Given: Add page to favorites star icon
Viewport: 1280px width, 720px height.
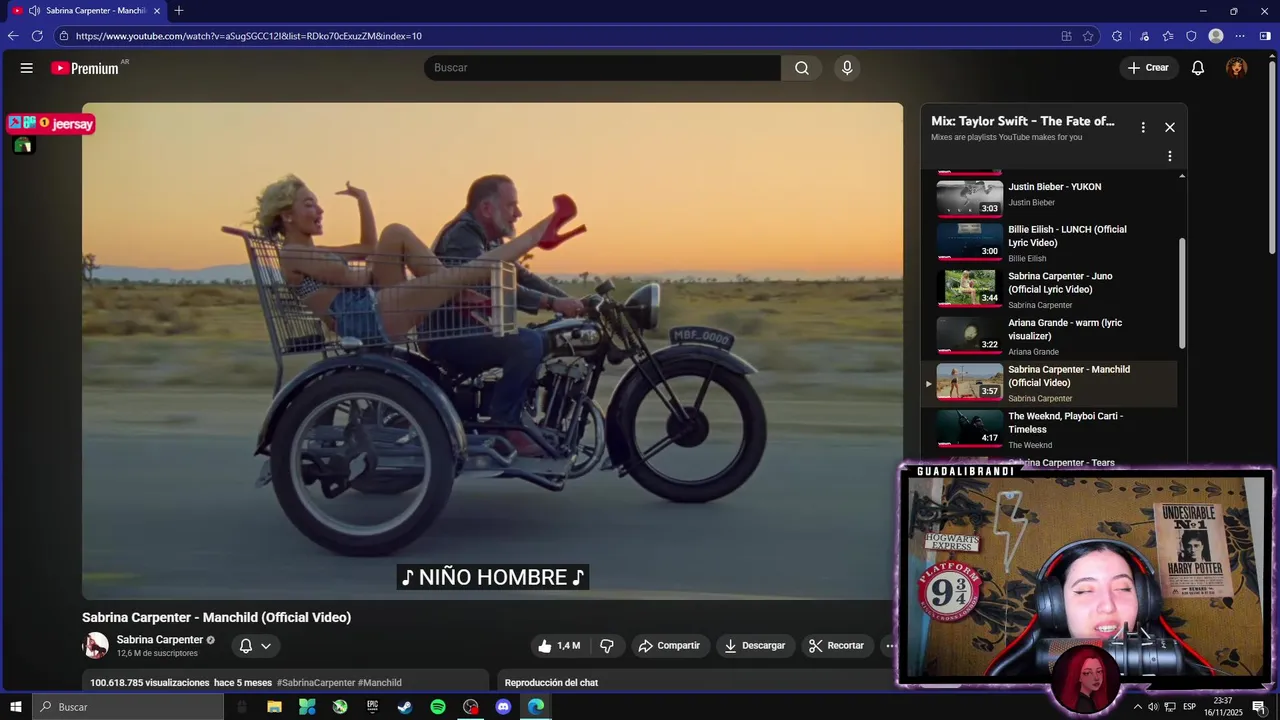Looking at the screenshot, I should click(x=1088, y=36).
